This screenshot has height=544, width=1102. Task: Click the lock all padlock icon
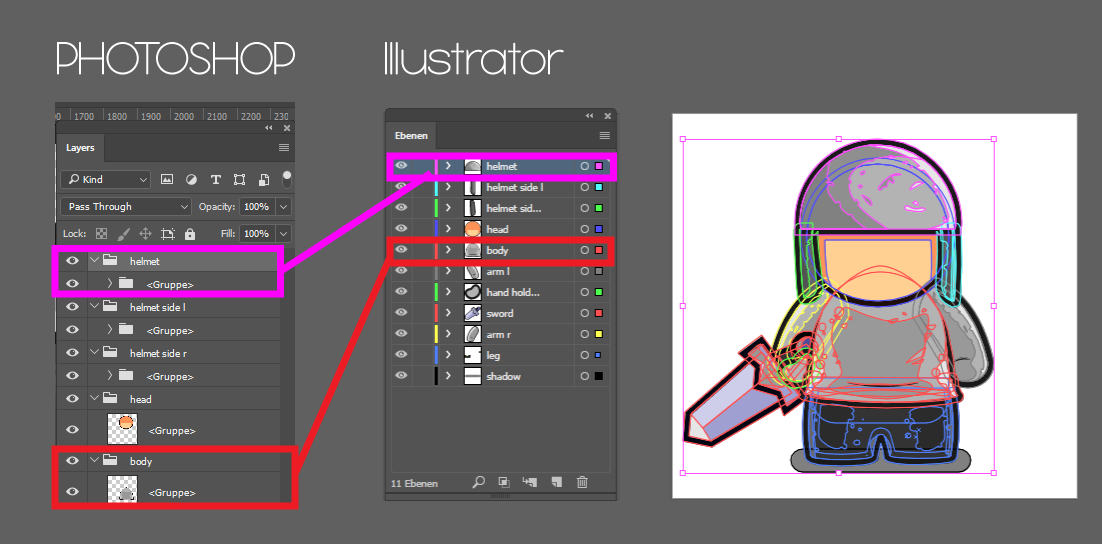click(x=190, y=233)
